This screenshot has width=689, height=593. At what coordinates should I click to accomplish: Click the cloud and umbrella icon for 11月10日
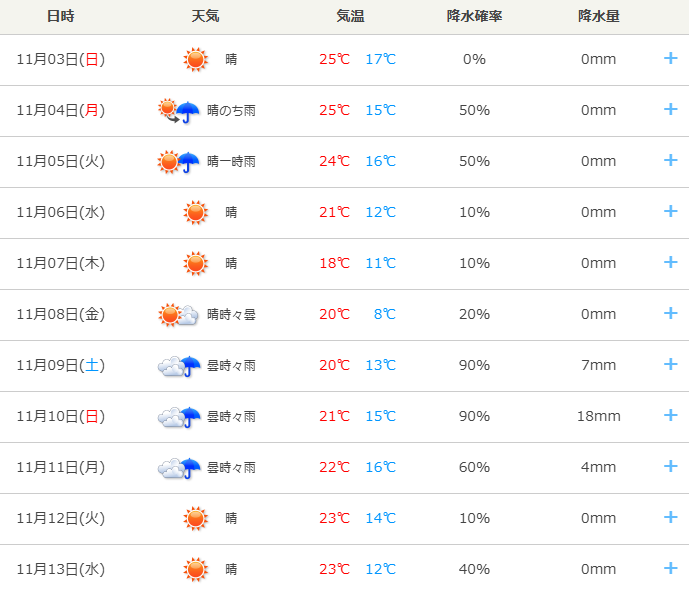[179, 417]
